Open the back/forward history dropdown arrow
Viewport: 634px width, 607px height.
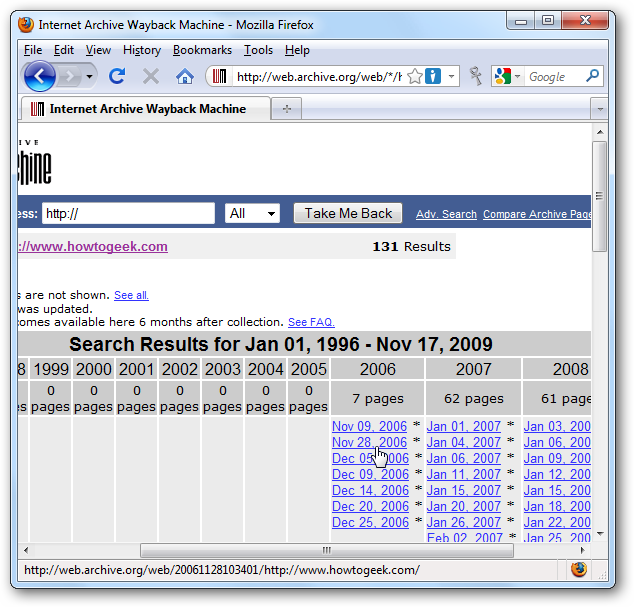(90, 76)
